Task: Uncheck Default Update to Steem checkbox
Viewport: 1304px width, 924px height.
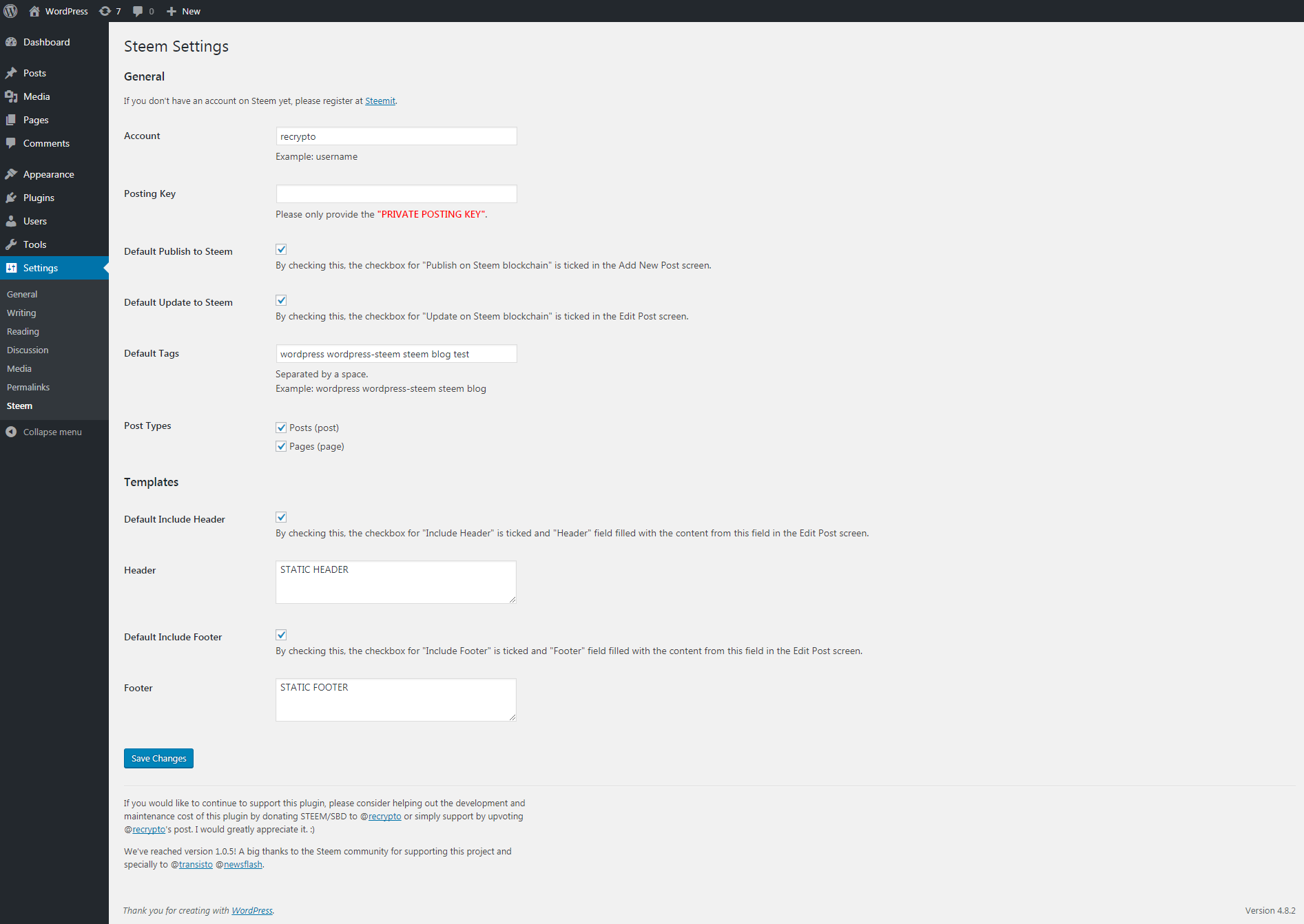Action: (281, 300)
